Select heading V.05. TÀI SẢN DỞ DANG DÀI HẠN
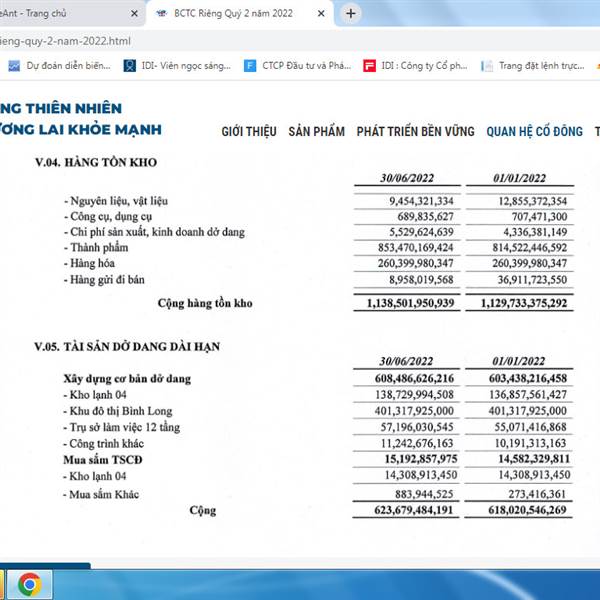Image resolution: width=600 pixels, height=600 pixels. pos(127,346)
